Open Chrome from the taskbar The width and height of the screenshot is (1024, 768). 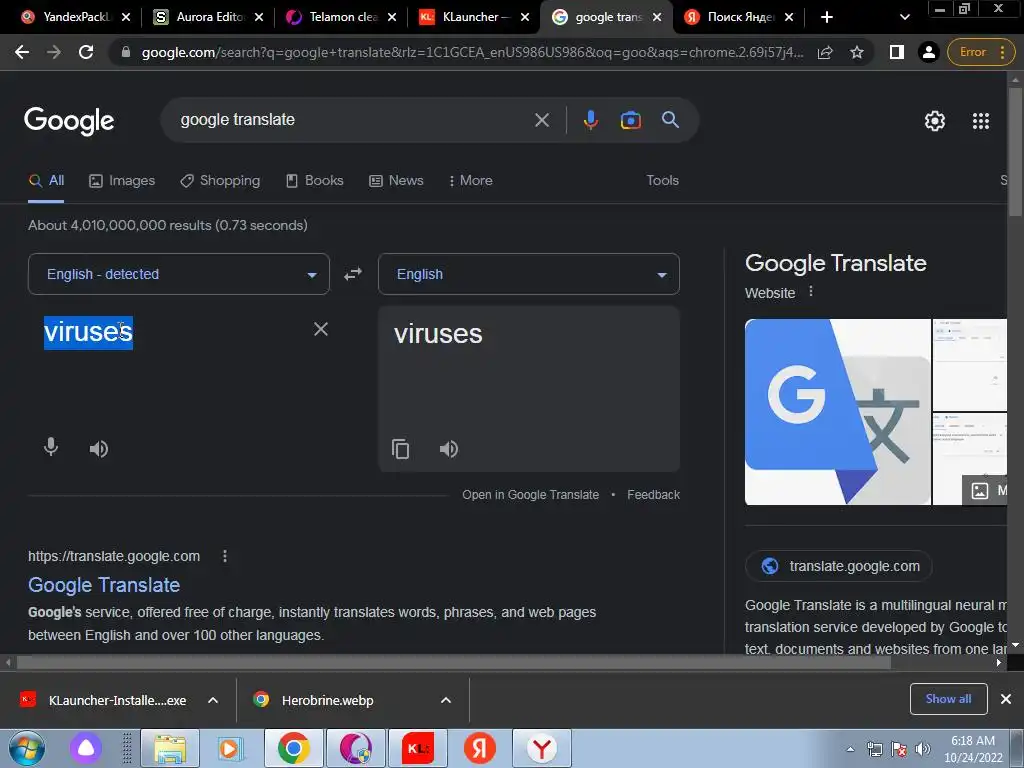pyautogui.click(x=294, y=748)
